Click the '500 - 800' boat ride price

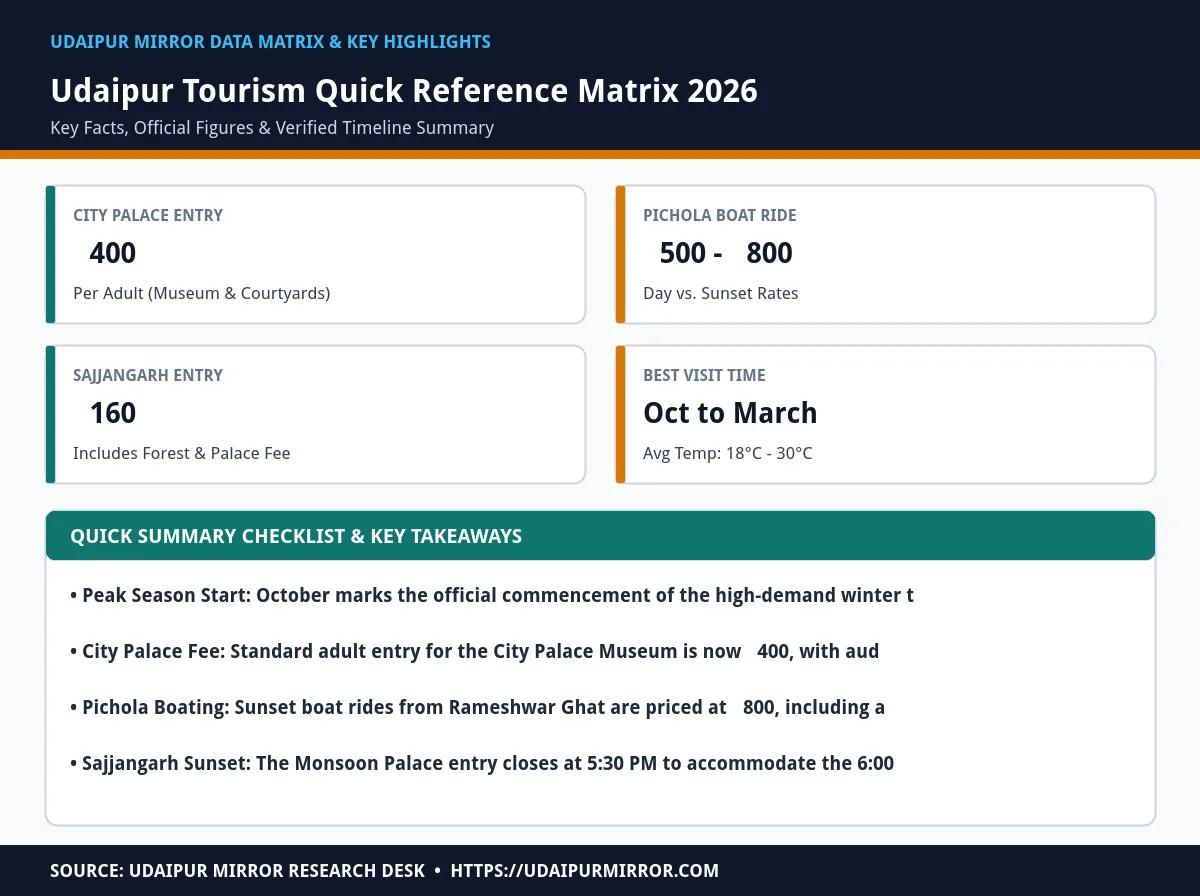pyautogui.click(x=726, y=253)
